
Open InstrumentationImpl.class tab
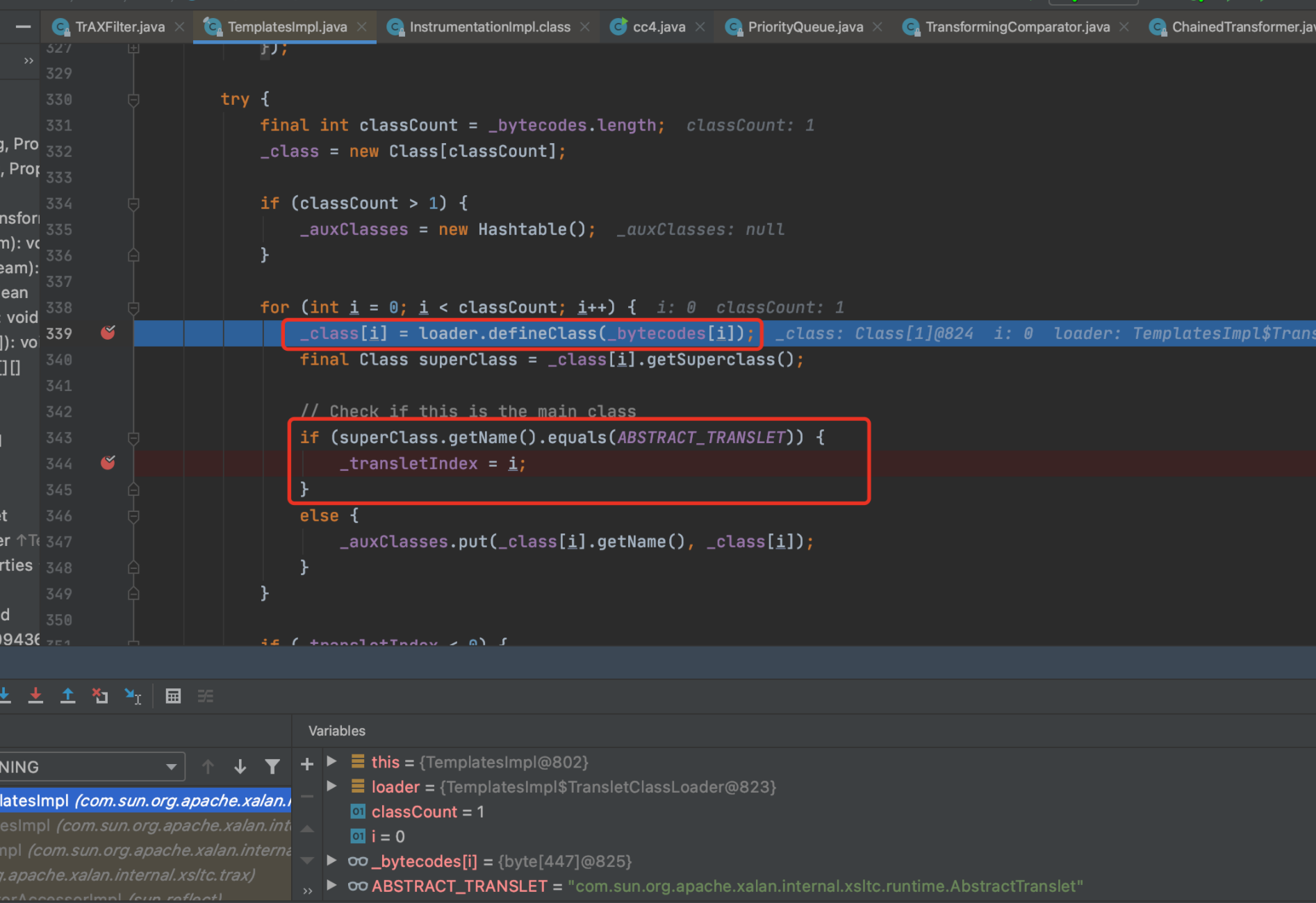(490, 27)
